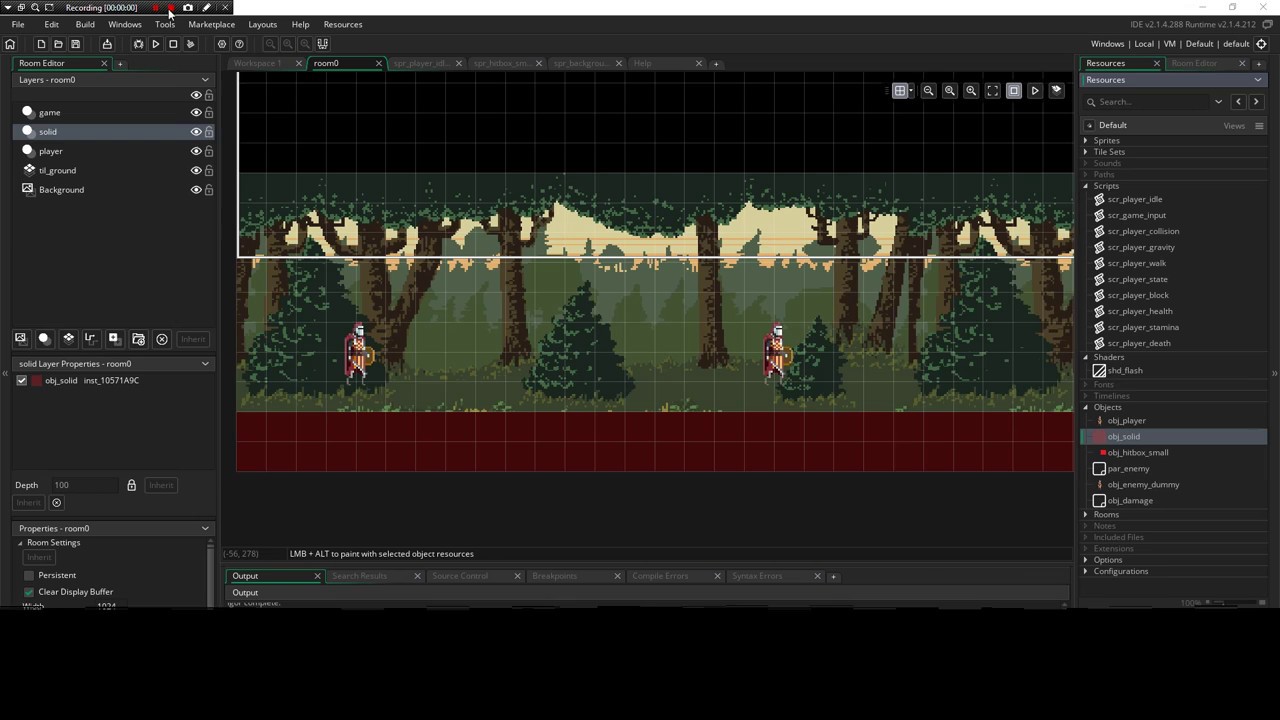Hide the til_ground layer

[196, 170]
